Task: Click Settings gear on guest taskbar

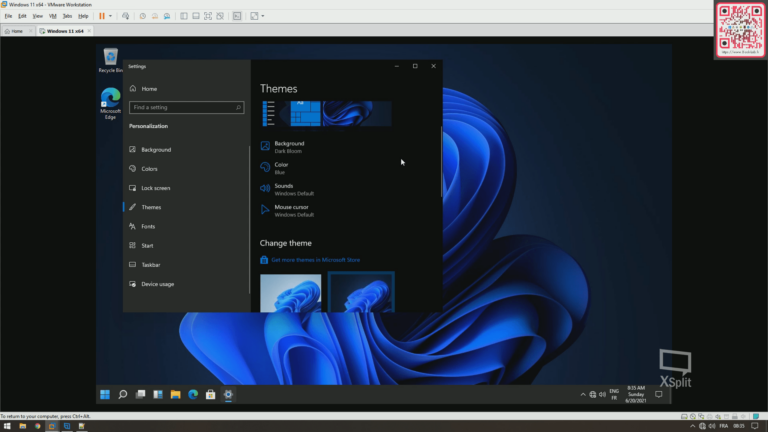Action: 228,394
